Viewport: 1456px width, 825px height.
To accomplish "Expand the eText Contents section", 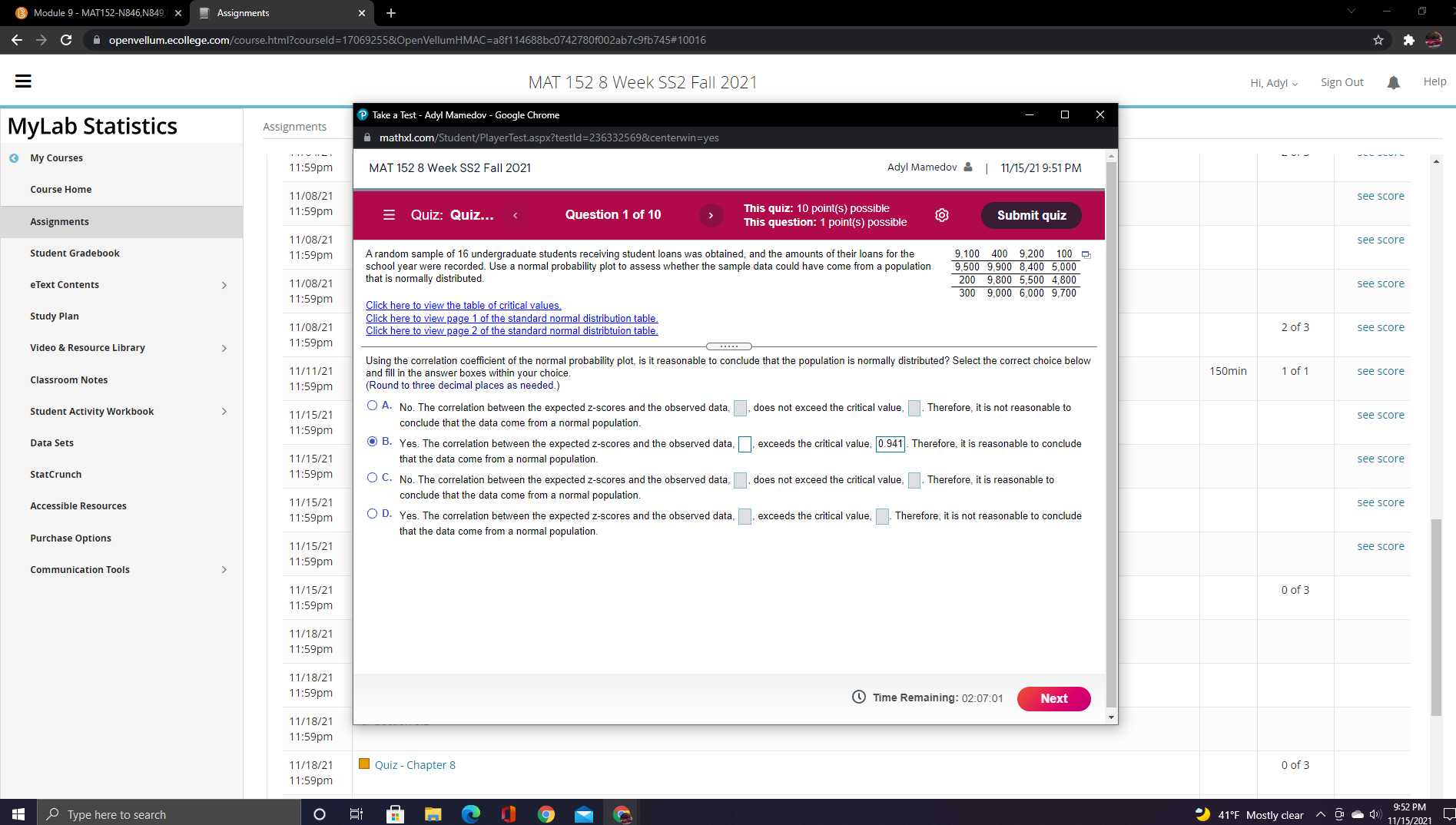I will pyautogui.click(x=224, y=285).
